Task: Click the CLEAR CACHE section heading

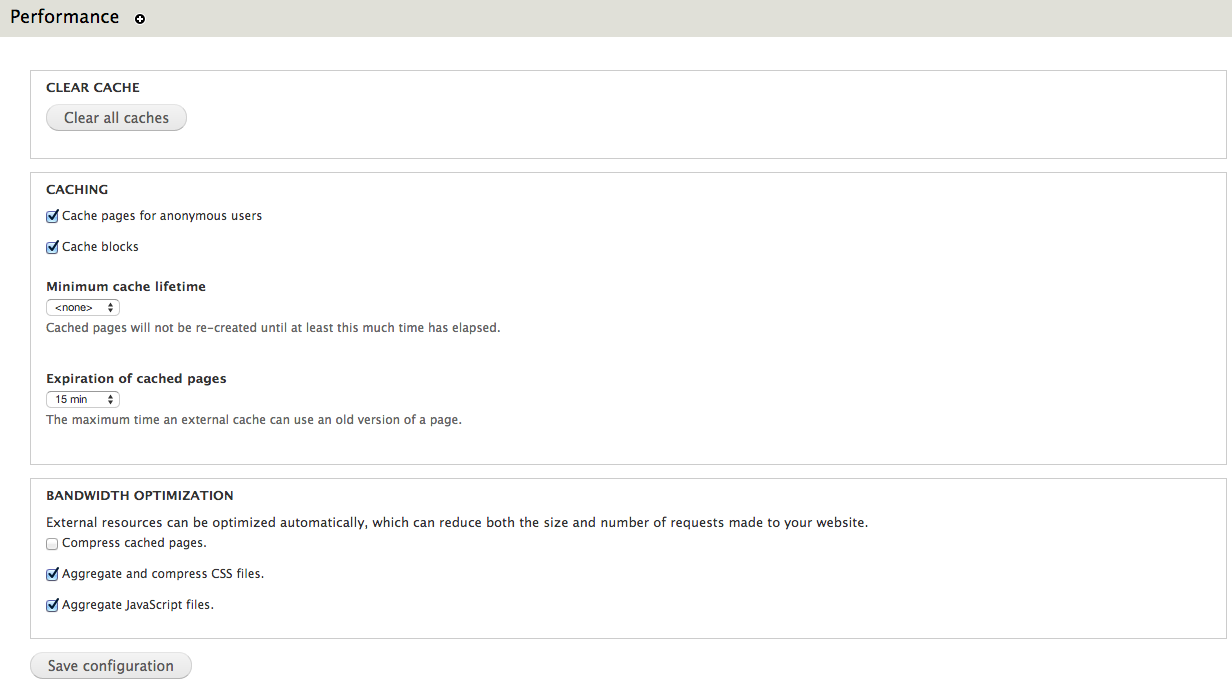Action: [93, 88]
